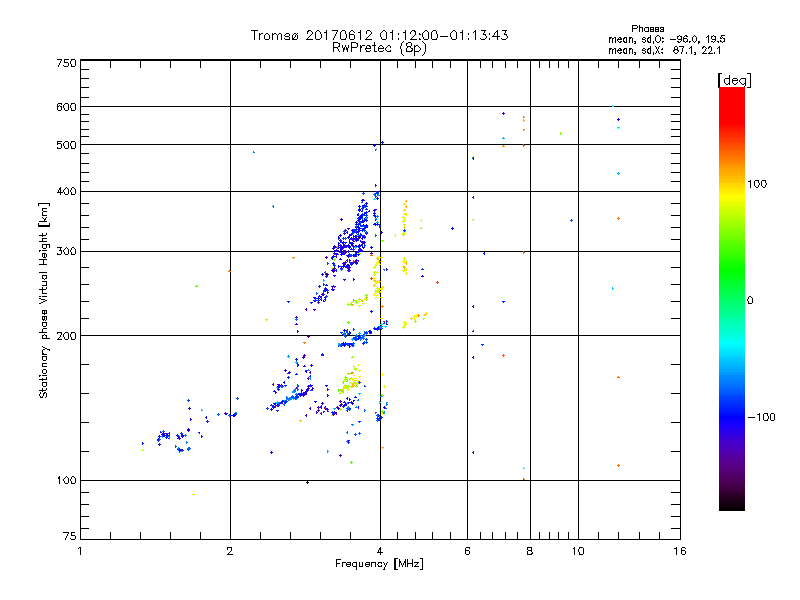Screen dimensions: 800x600
Task: Click the colorbar tick label '0'
Action: point(749,301)
